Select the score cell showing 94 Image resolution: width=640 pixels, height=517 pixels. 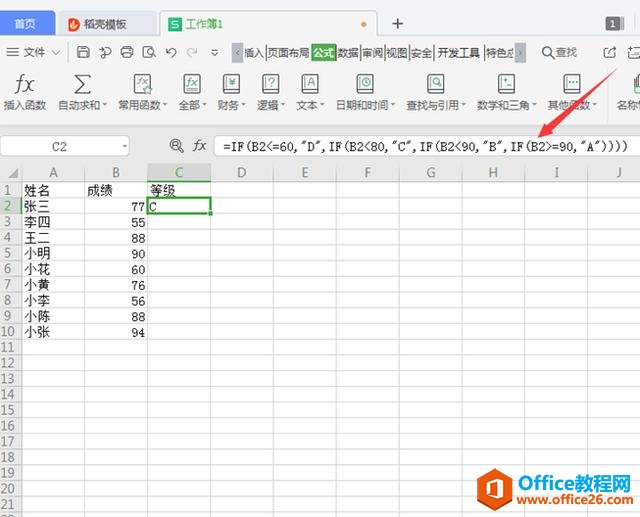[116, 332]
